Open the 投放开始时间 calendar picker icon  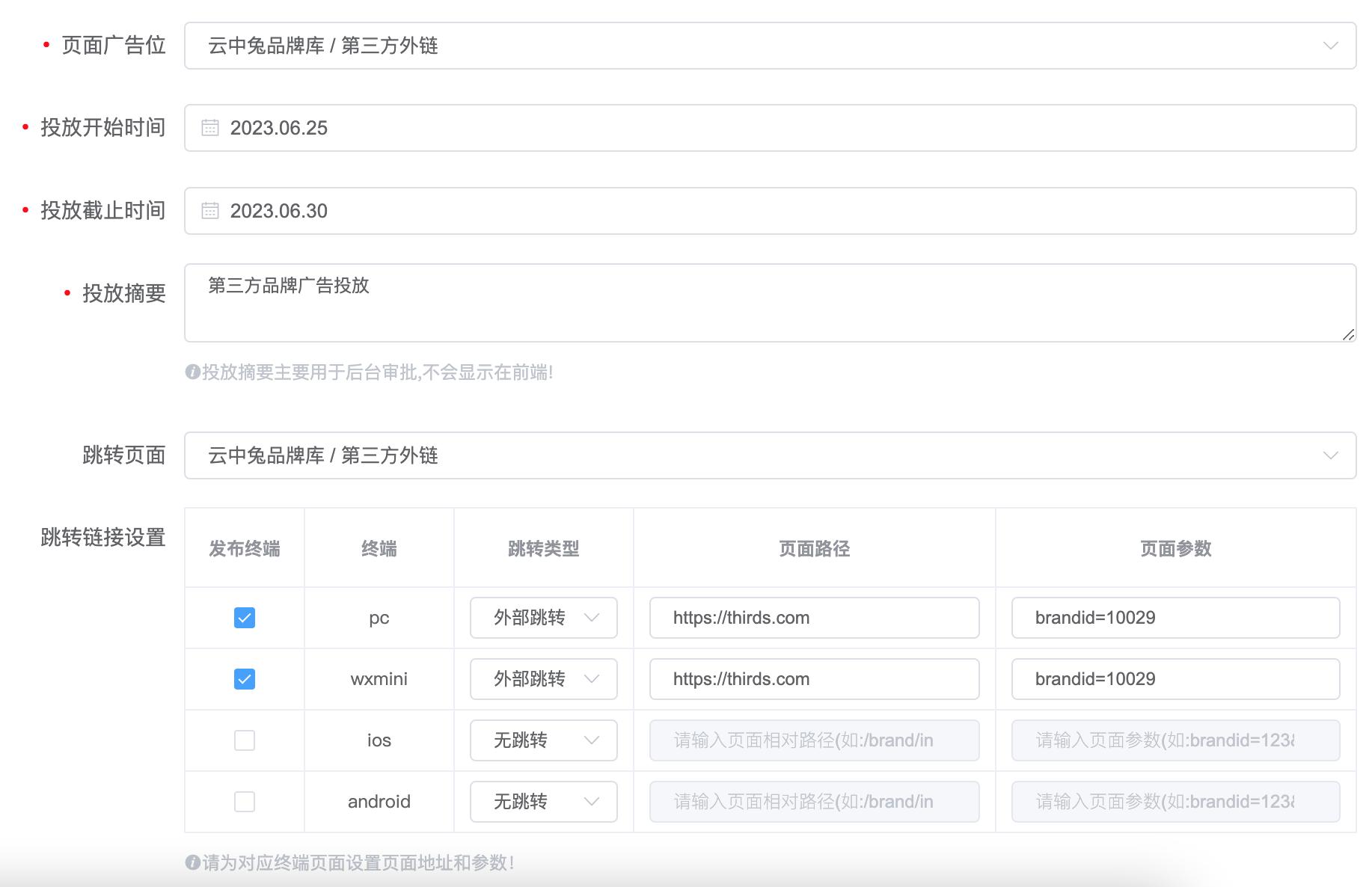pos(210,128)
